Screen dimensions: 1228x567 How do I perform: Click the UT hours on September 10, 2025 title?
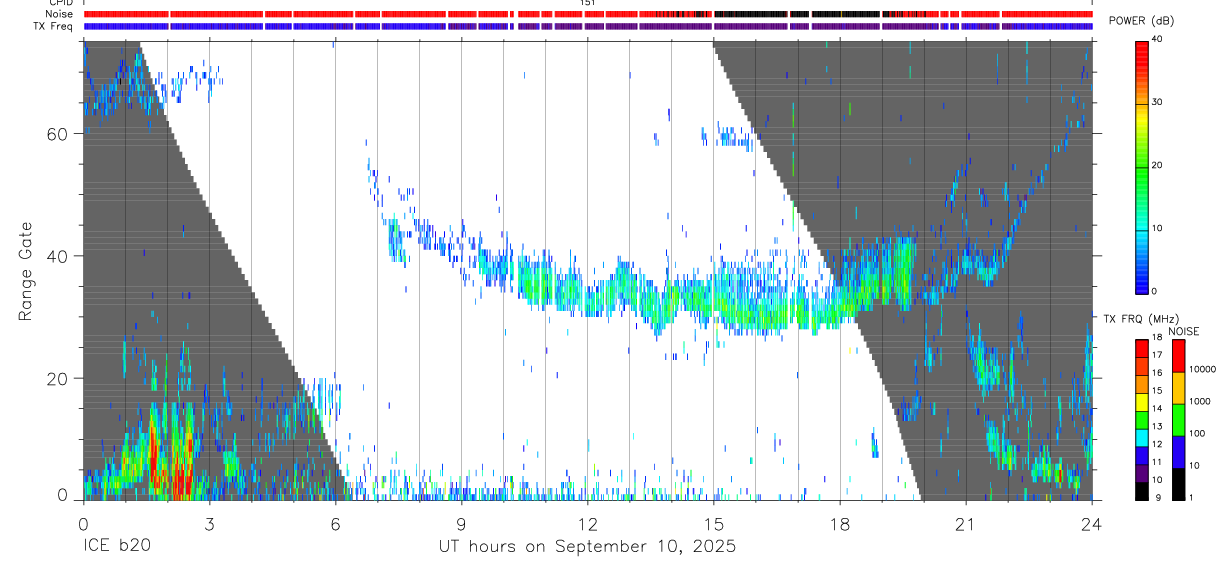(x=587, y=547)
